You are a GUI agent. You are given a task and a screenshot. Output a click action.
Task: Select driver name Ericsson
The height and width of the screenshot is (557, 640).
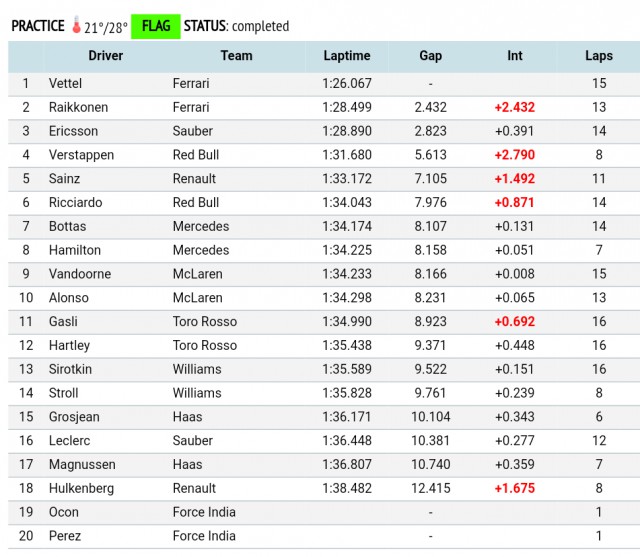point(73,131)
